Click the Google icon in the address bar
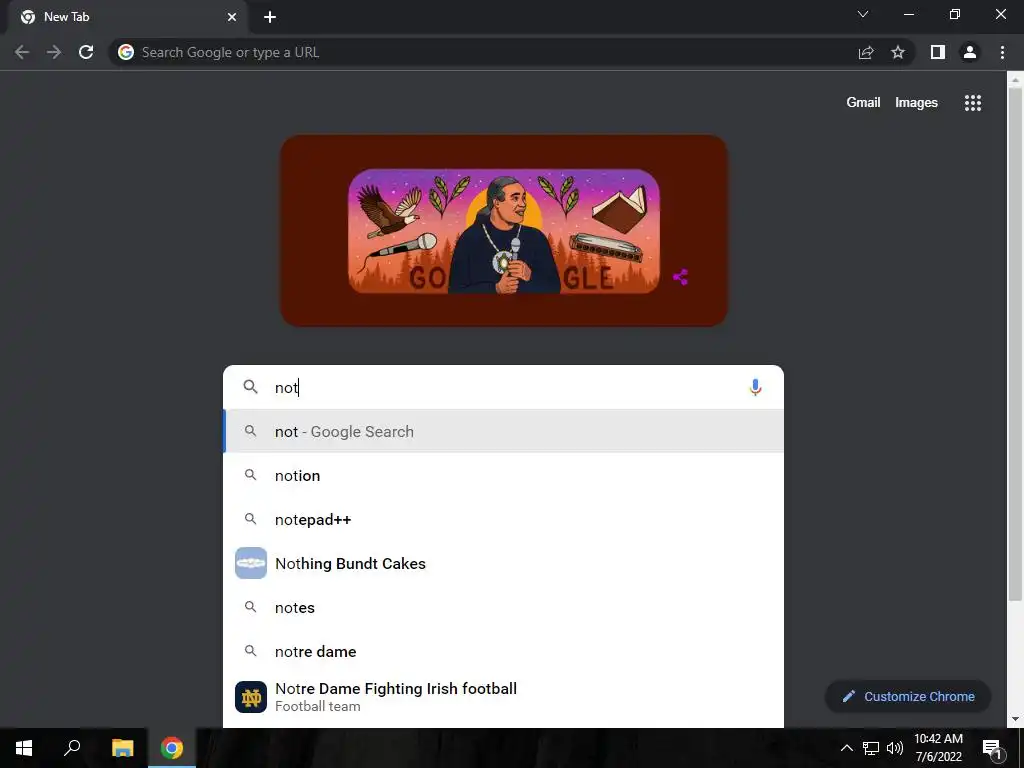1024x768 pixels. (126, 52)
